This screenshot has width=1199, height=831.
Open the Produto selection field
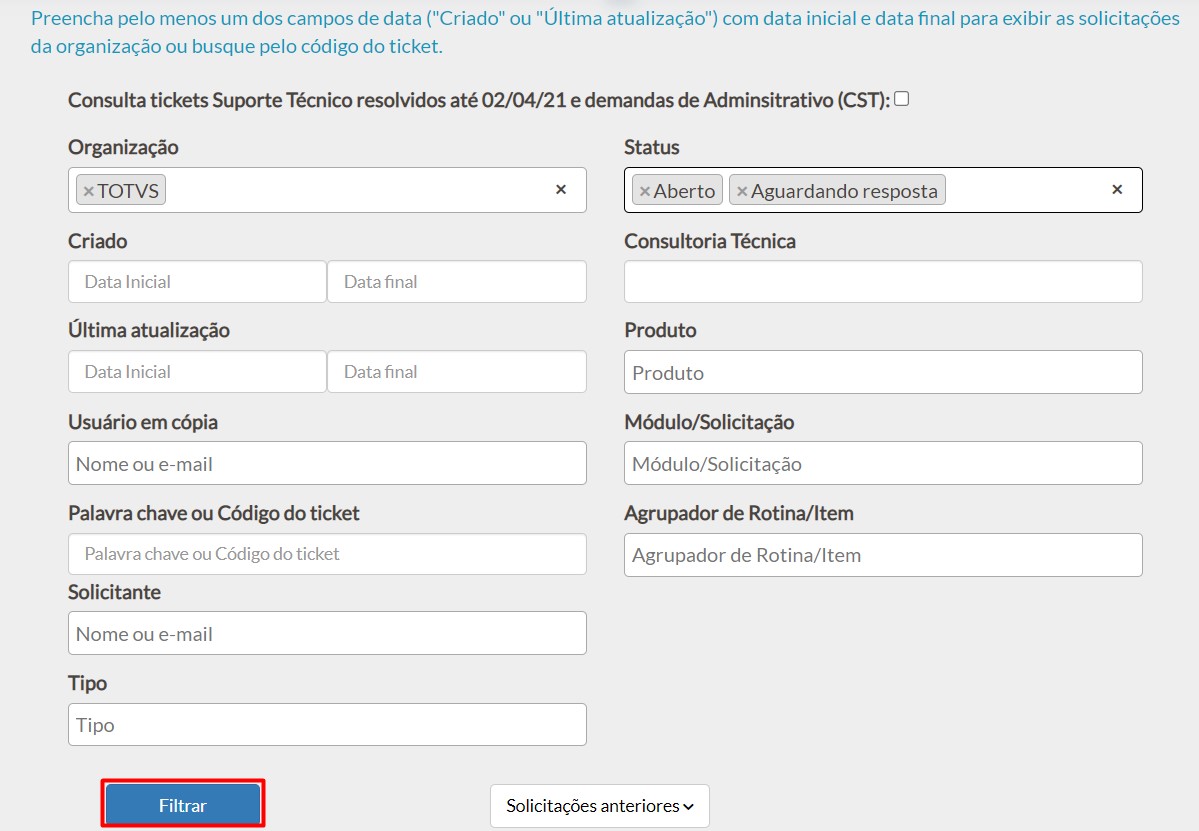pyautogui.click(x=883, y=372)
